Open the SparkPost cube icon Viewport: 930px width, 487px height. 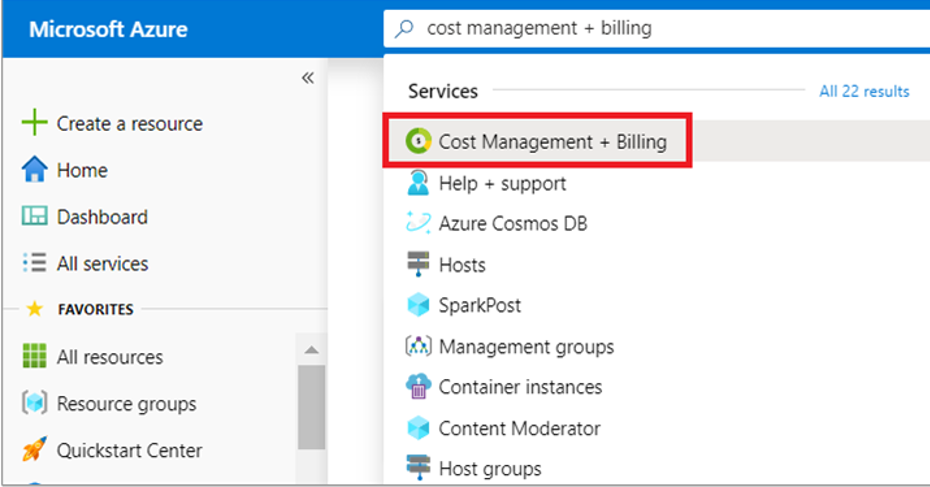[418, 306]
